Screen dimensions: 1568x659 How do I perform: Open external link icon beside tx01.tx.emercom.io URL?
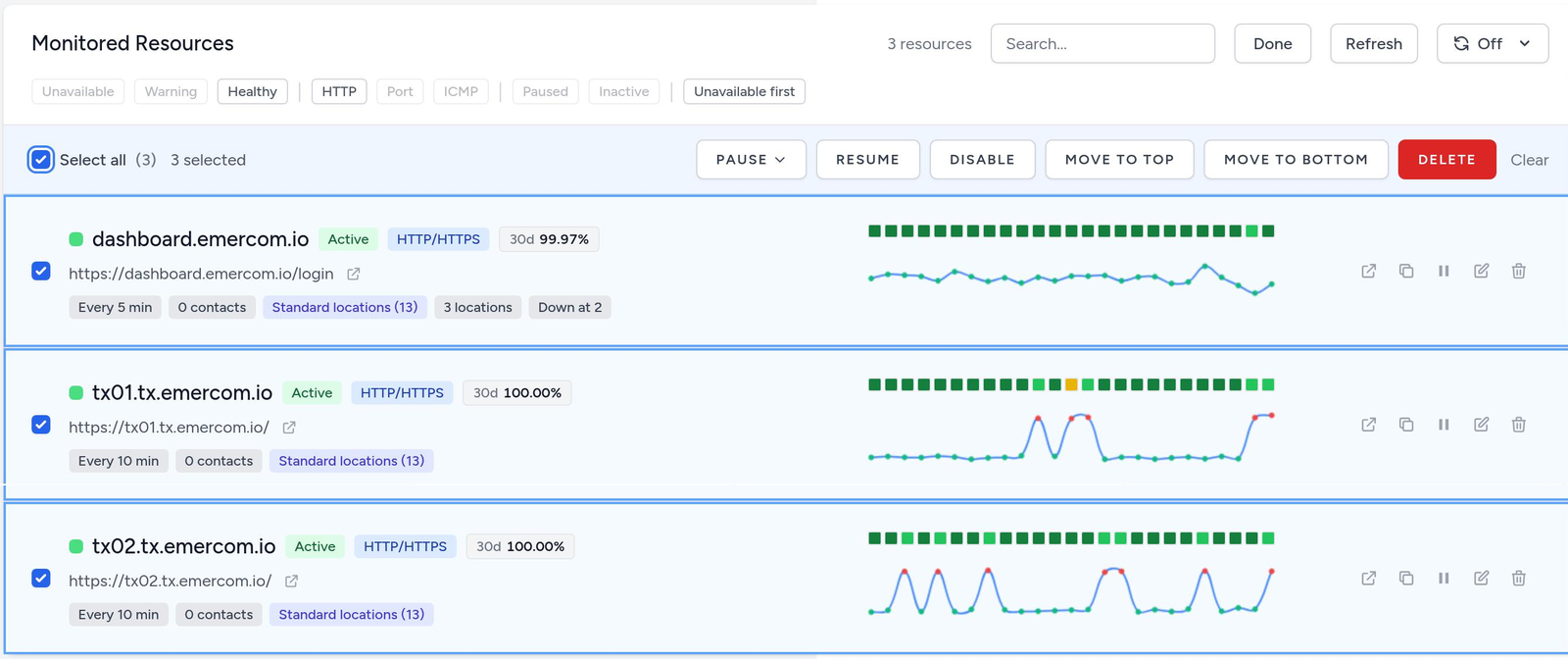pyautogui.click(x=289, y=428)
